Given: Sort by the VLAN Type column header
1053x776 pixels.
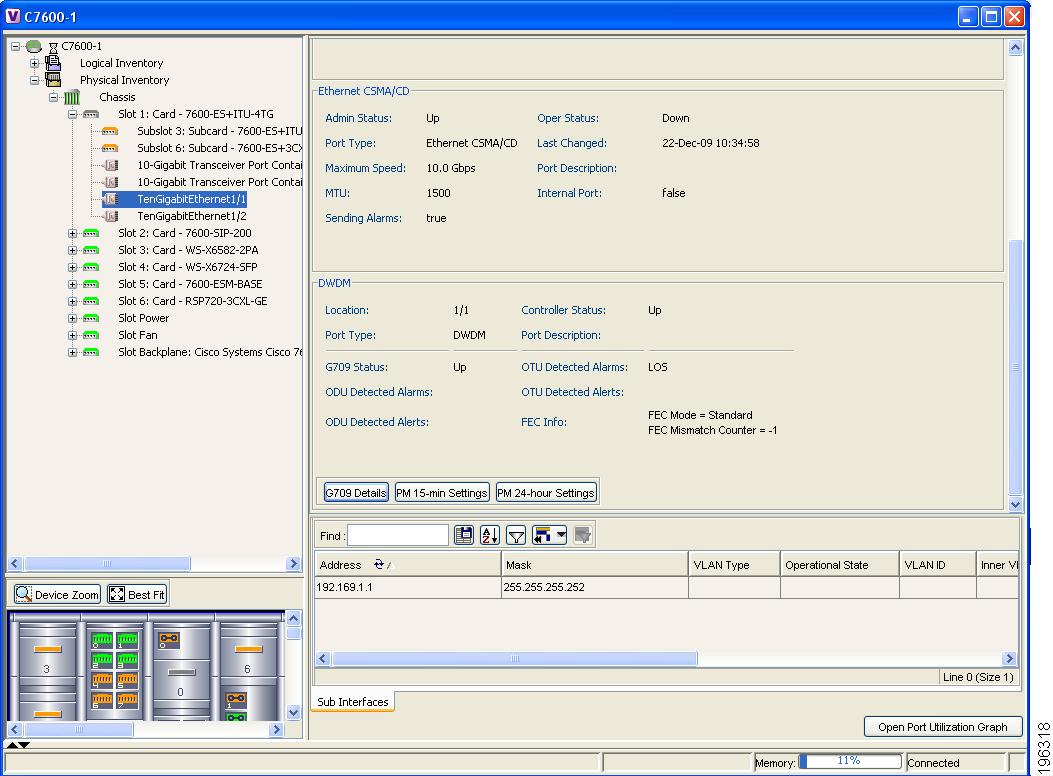Looking at the screenshot, I should coord(734,565).
